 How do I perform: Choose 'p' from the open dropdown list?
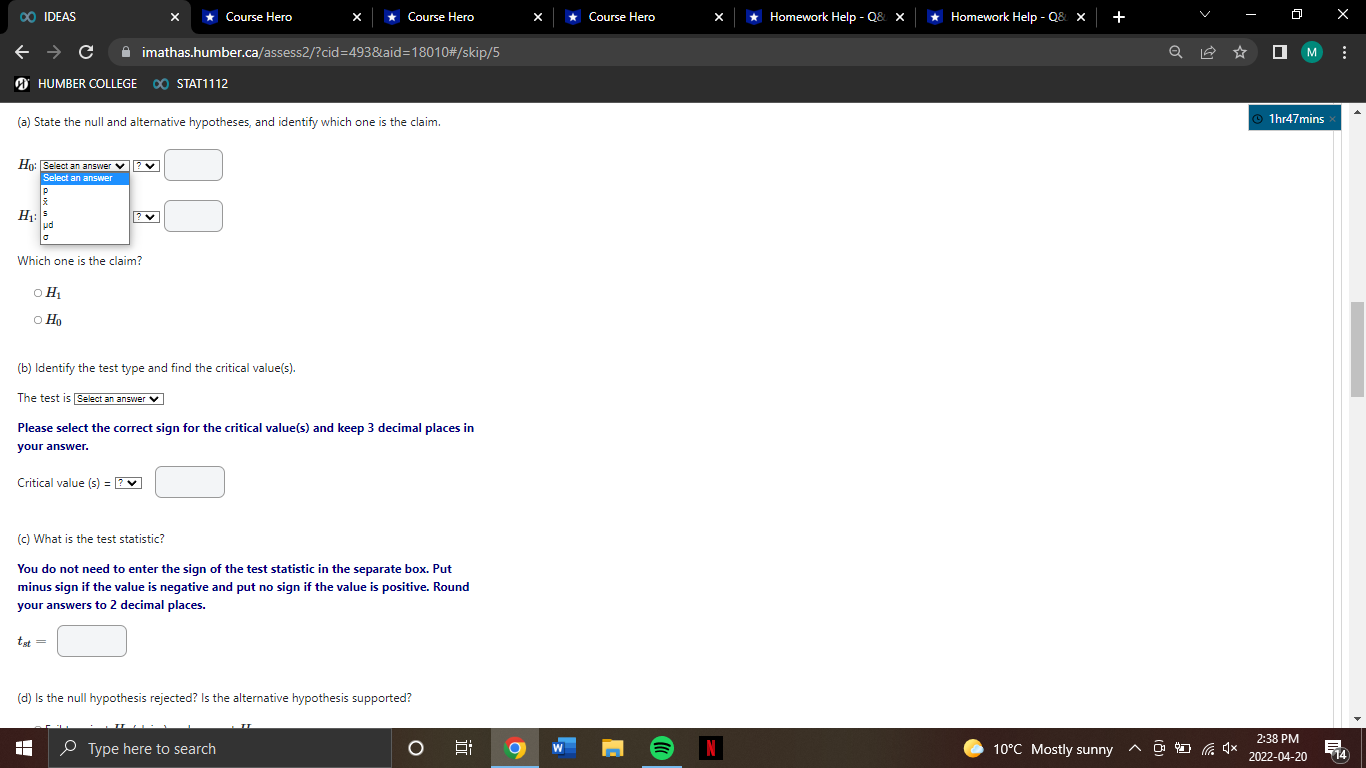click(x=85, y=190)
